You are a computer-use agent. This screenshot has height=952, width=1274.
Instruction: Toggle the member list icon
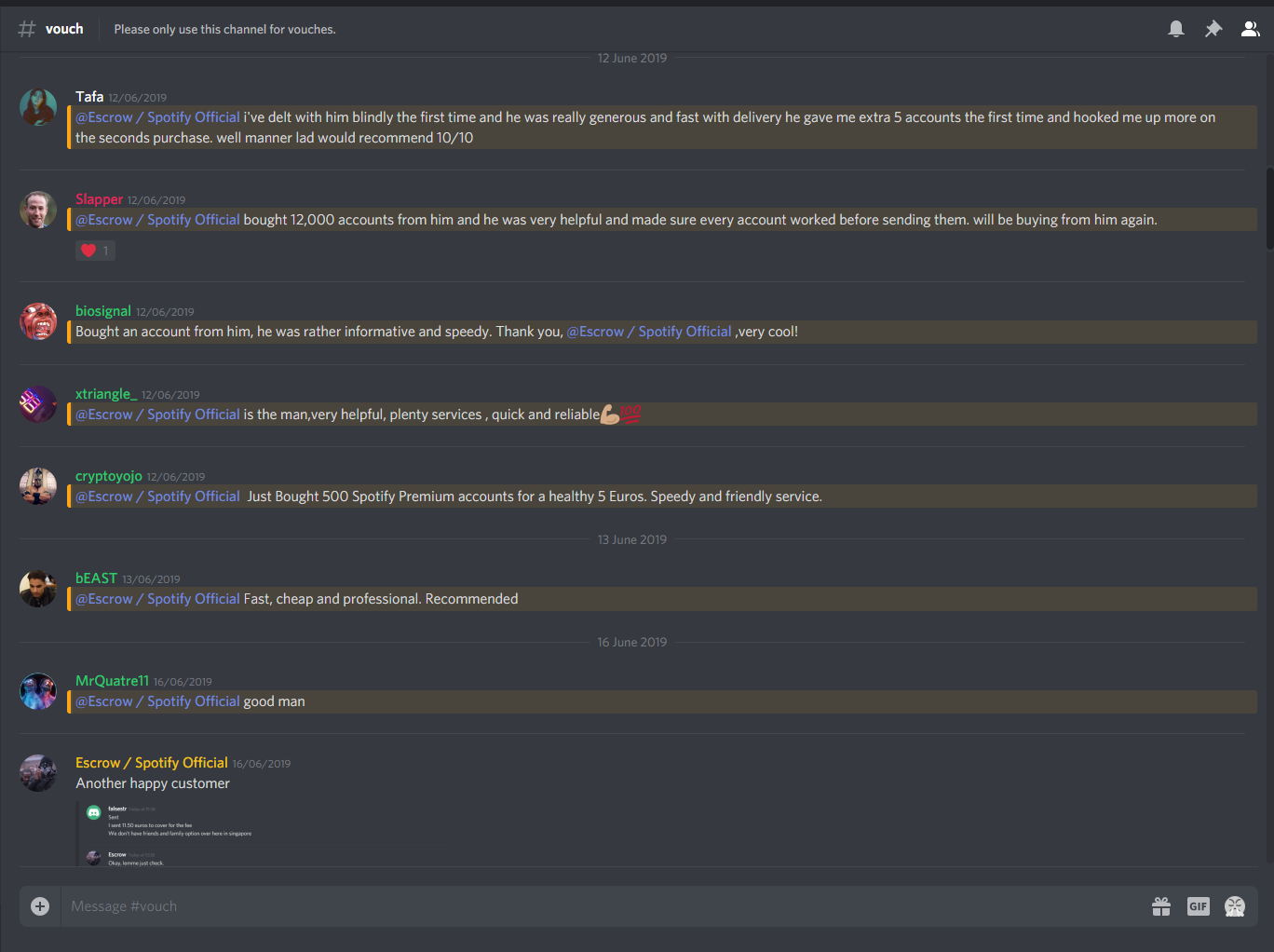1251,29
